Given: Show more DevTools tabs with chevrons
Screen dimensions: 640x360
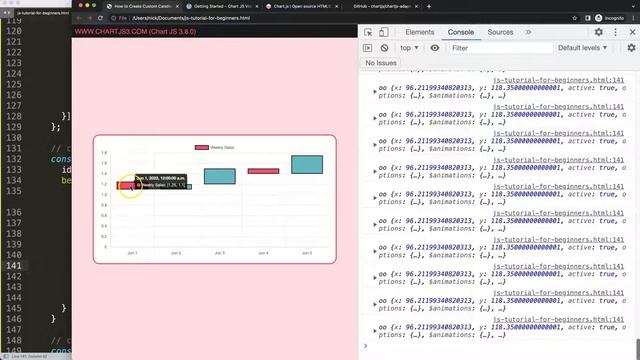Looking at the screenshot, I should click(x=528, y=32).
